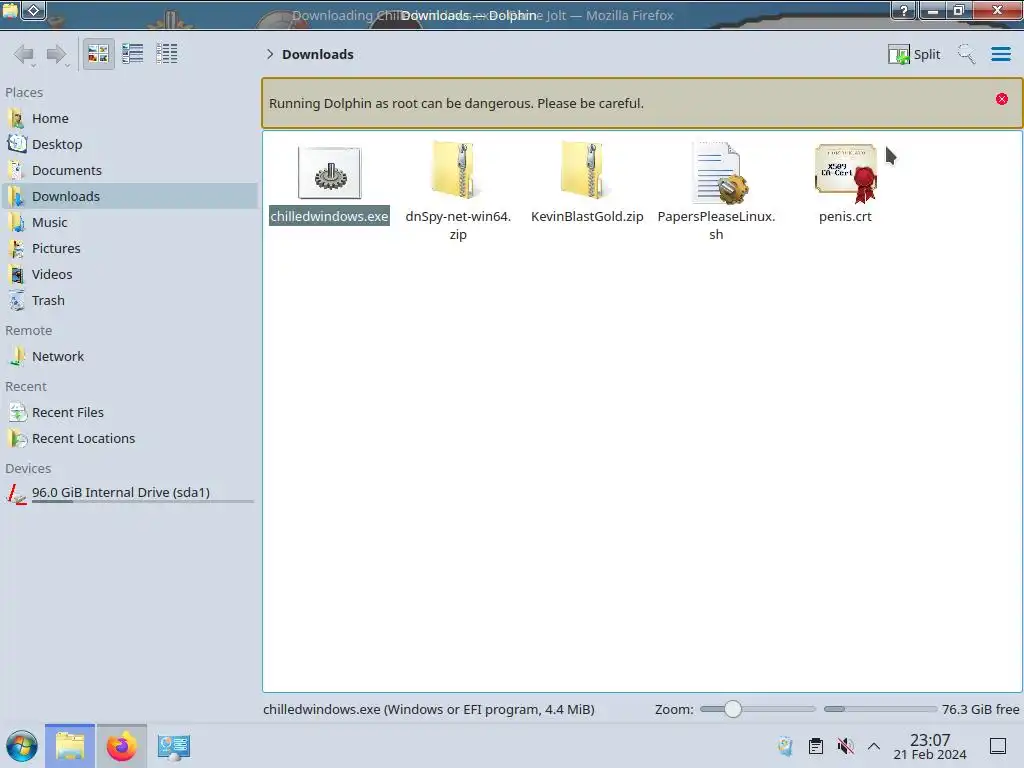This screenshot has height=768, width=1024.
Task: Click the Music folder icon in sidebar
Action: (16, 223)
